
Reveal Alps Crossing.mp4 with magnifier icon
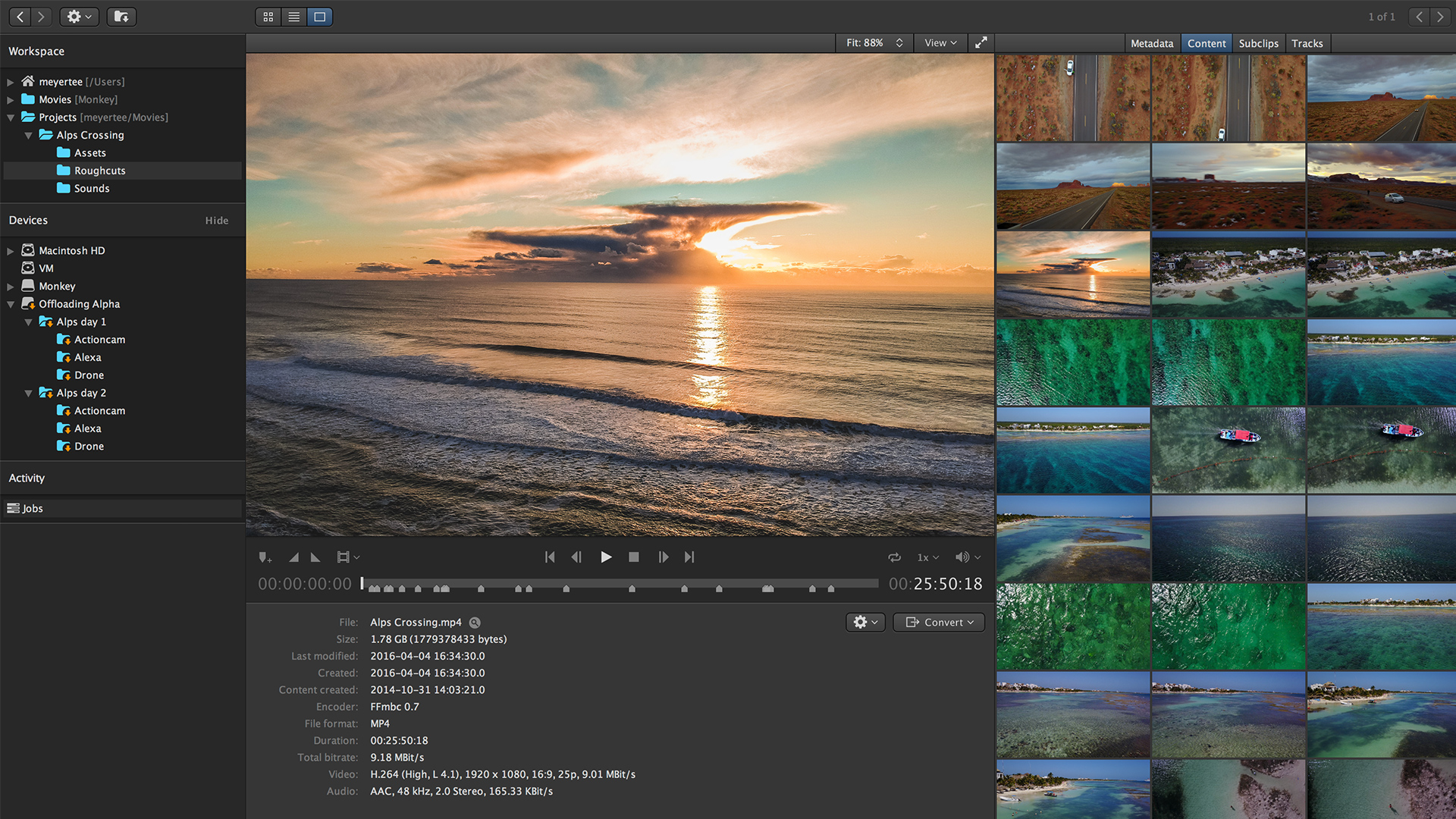click(475, 623)
